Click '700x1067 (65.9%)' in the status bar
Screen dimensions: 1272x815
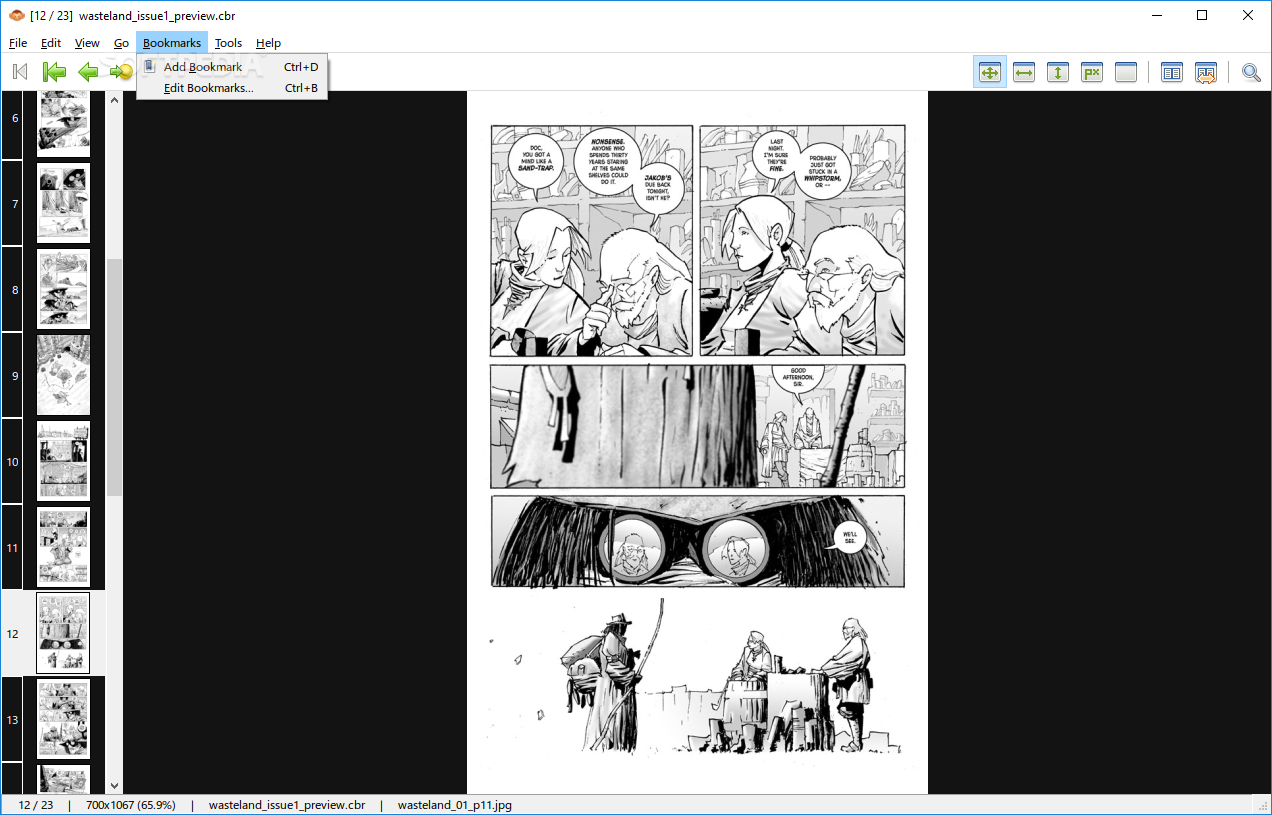coord(130,805)
